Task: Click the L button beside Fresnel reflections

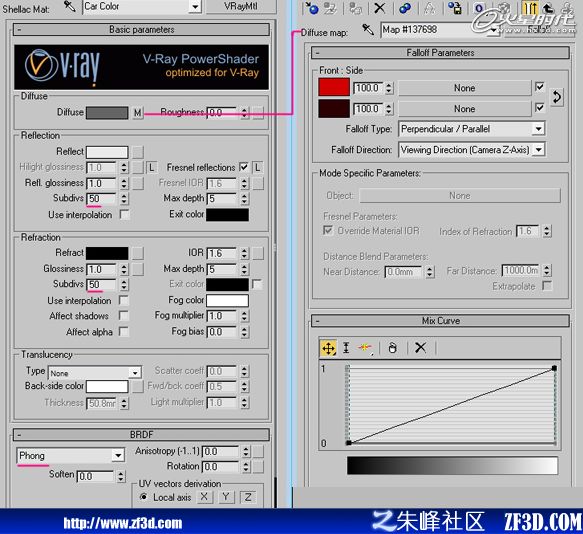Action: [257, 168]
